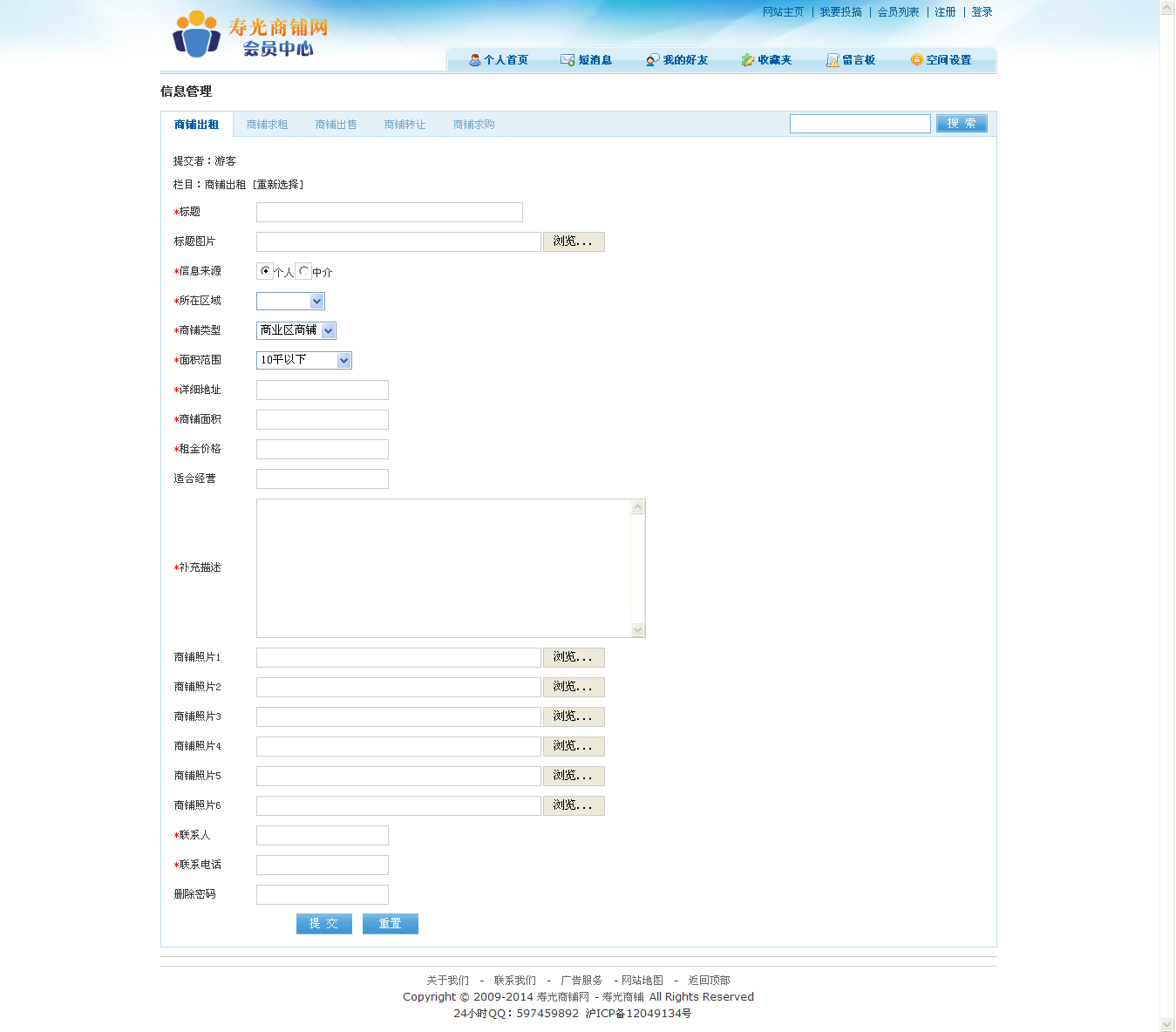Screen dimensions: 1176x1032
Task: Click the 重置 reset button
Action: pyautogui.click(x=390, y=924)
